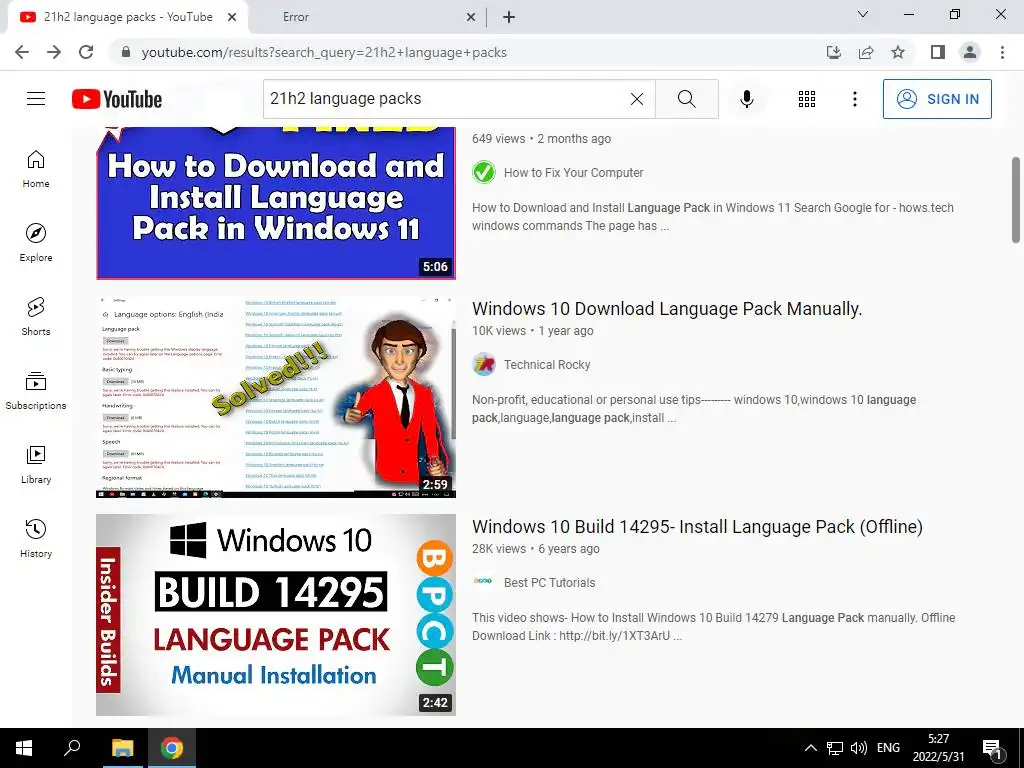Open History in the sidebar
This screenshot has width=1024, height=768.
[36, 538]
